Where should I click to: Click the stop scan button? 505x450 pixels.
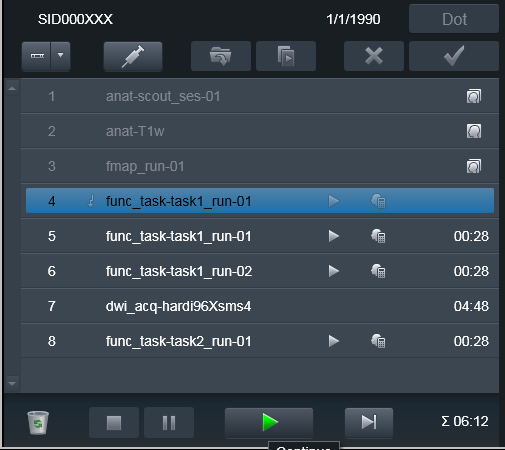(x=114, y=423)
